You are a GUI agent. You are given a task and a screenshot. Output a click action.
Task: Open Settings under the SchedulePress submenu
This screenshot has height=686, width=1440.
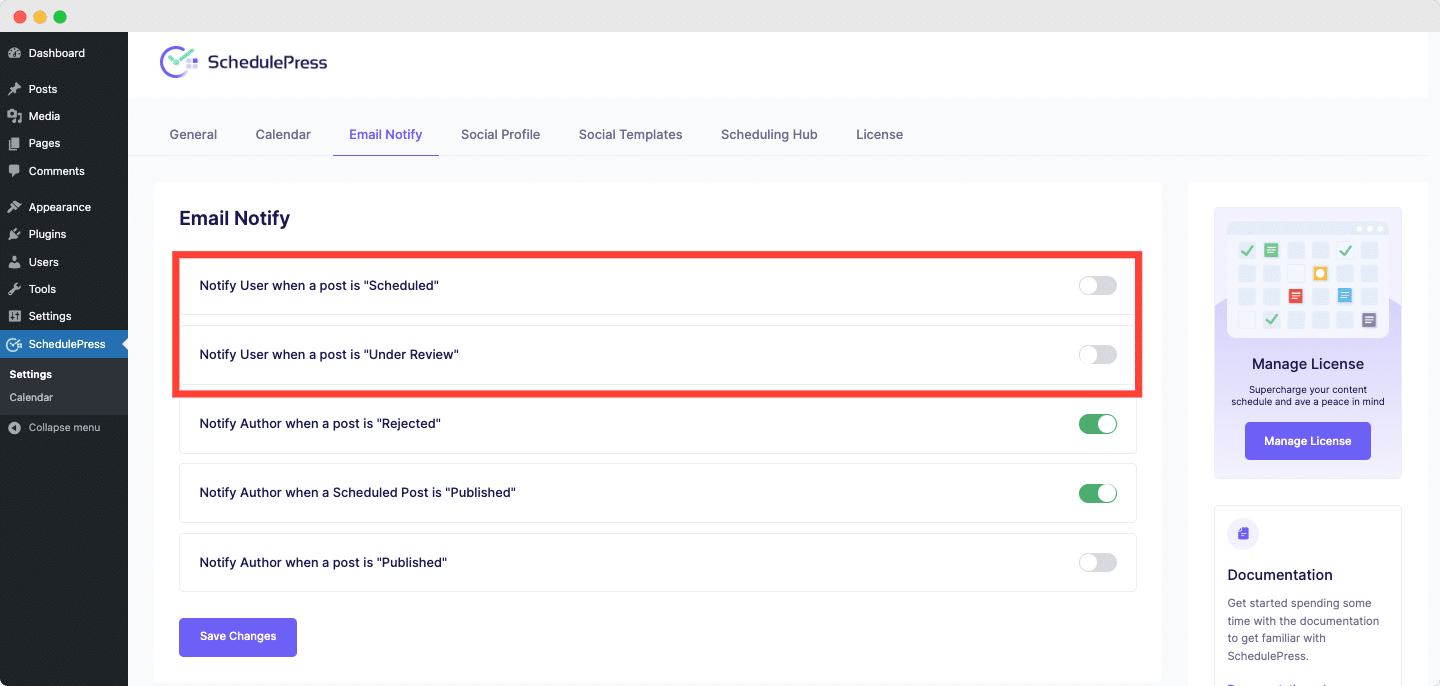pyautogui.click(x=31, y=374)
